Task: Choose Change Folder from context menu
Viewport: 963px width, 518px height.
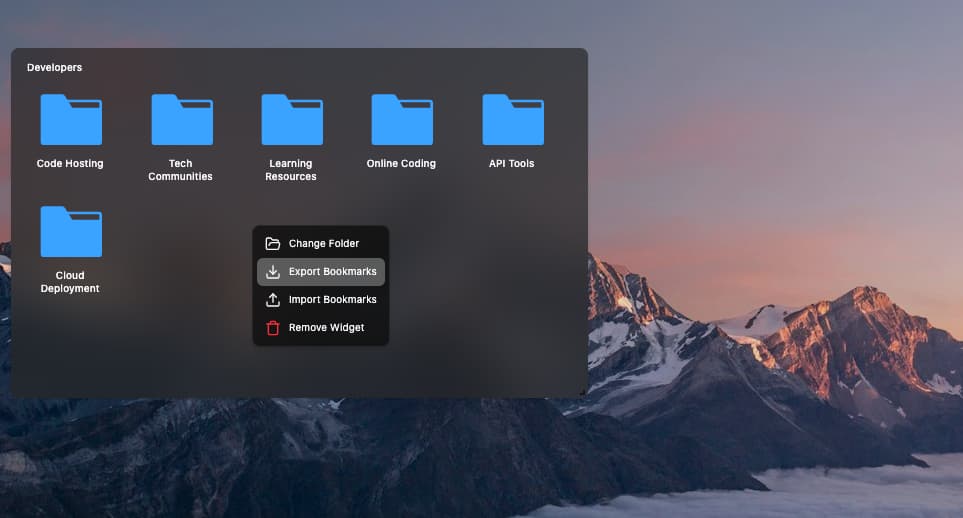Action: 321,243
